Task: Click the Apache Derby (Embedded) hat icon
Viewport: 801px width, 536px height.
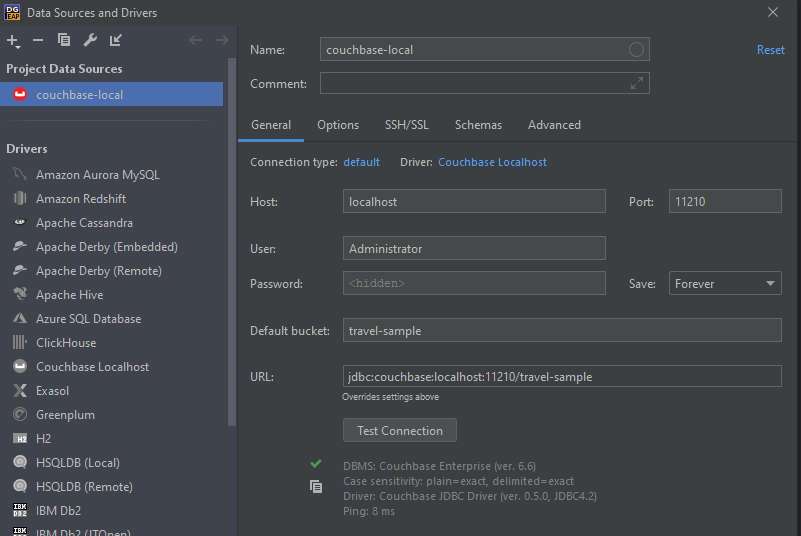Action: tap(20, 246)
